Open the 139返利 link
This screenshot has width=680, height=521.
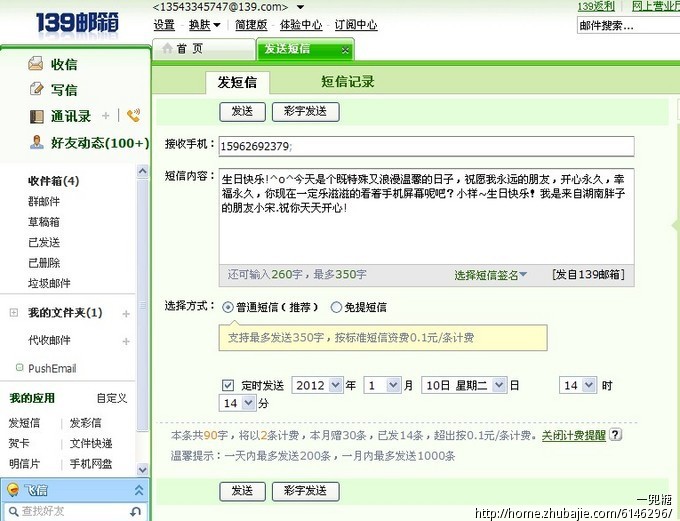click(x=596, y=6)
